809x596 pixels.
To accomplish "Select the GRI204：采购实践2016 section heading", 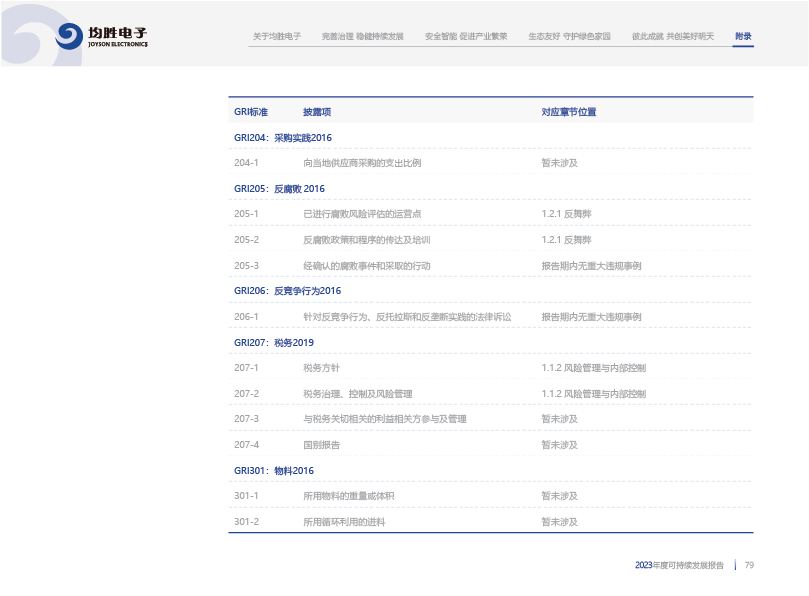I will (283, 138).
